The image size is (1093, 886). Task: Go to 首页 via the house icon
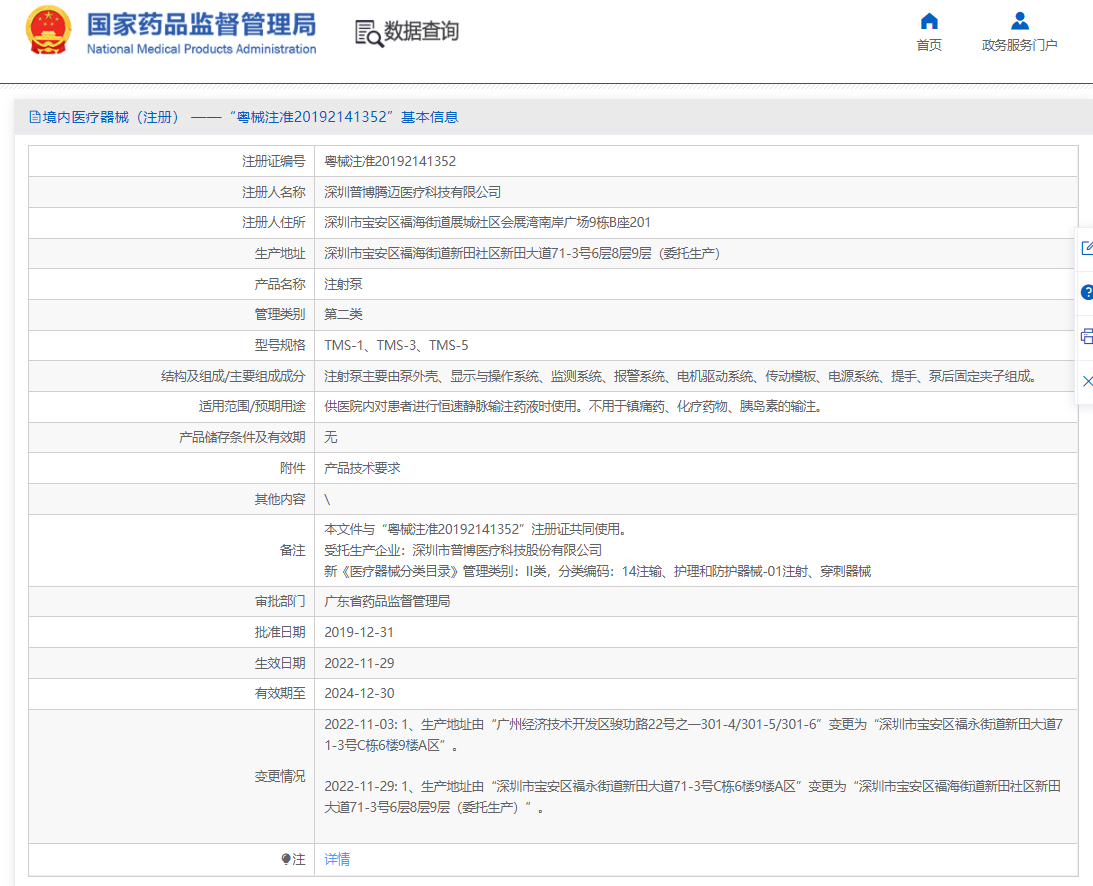pos(929,20)
